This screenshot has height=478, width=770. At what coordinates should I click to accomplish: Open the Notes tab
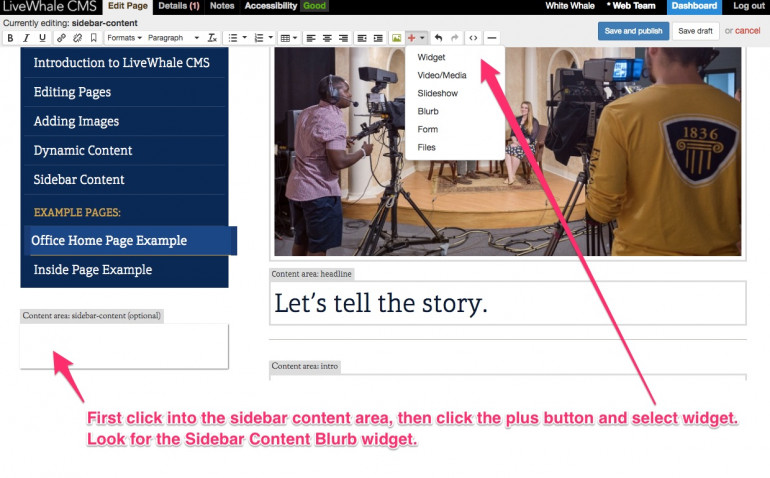[x=222, y=6]
